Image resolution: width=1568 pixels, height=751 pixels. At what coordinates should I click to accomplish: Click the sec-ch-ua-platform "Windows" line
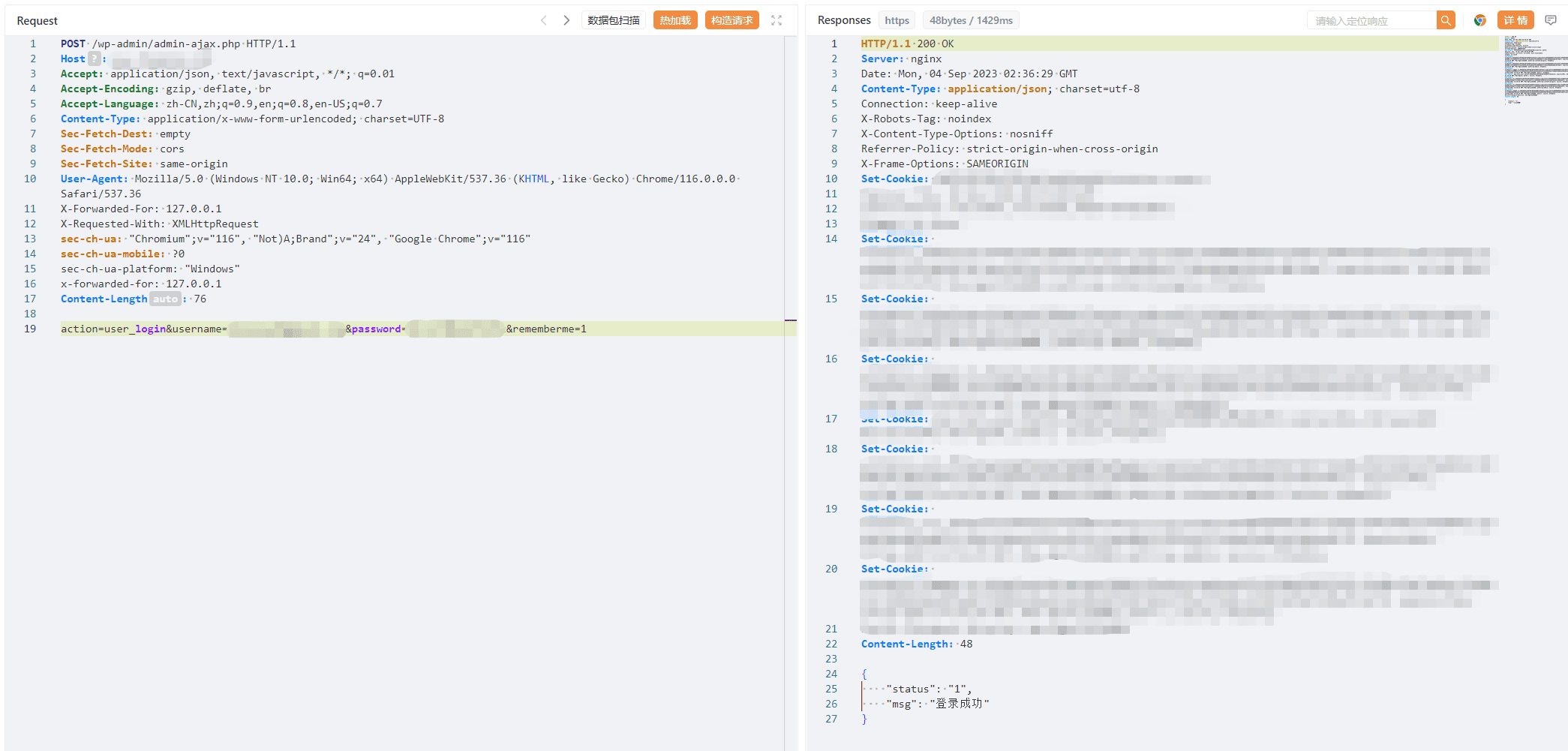point(150,269)
